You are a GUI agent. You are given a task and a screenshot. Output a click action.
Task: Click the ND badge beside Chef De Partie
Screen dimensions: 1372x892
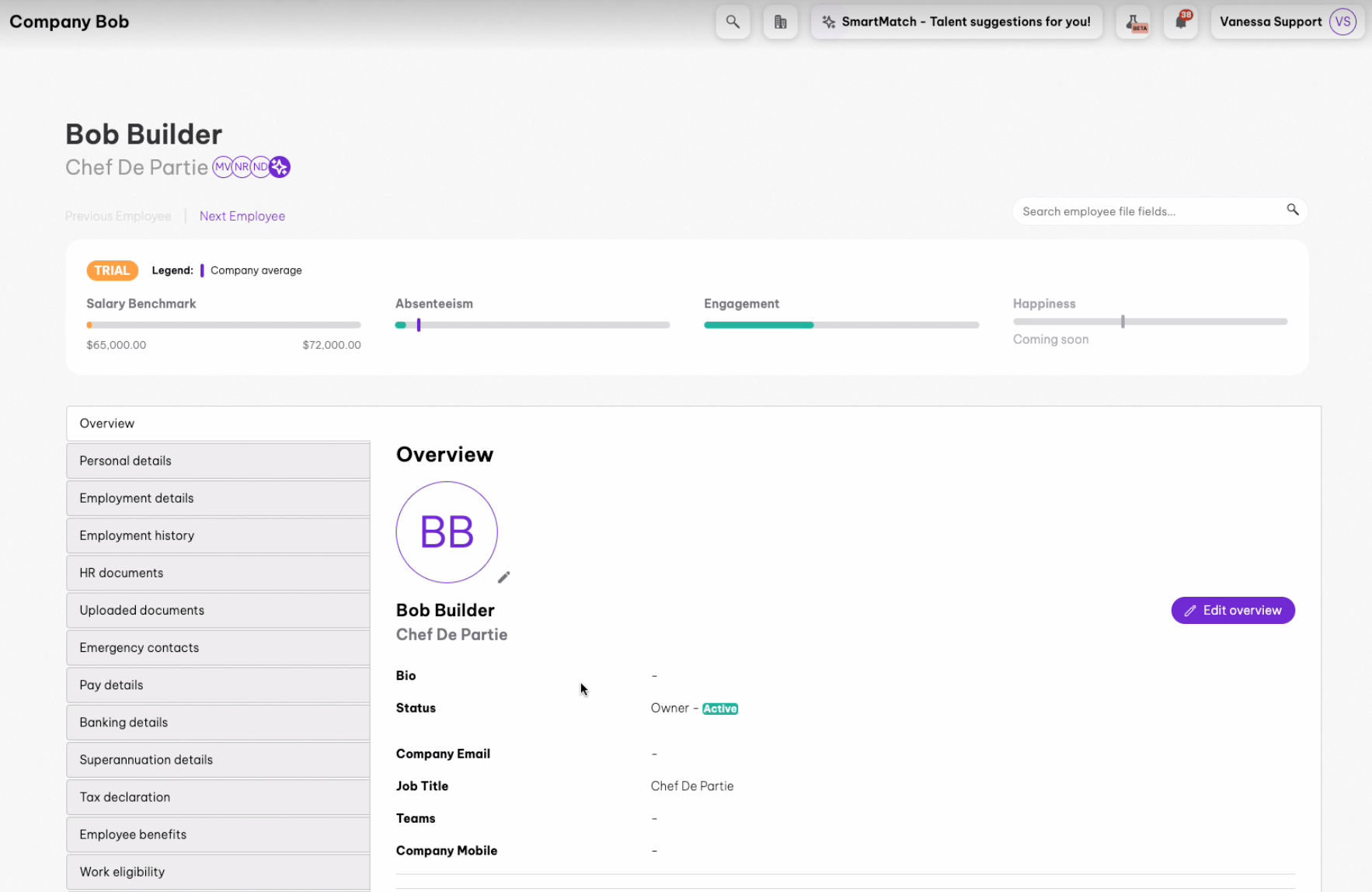point(260,167)
